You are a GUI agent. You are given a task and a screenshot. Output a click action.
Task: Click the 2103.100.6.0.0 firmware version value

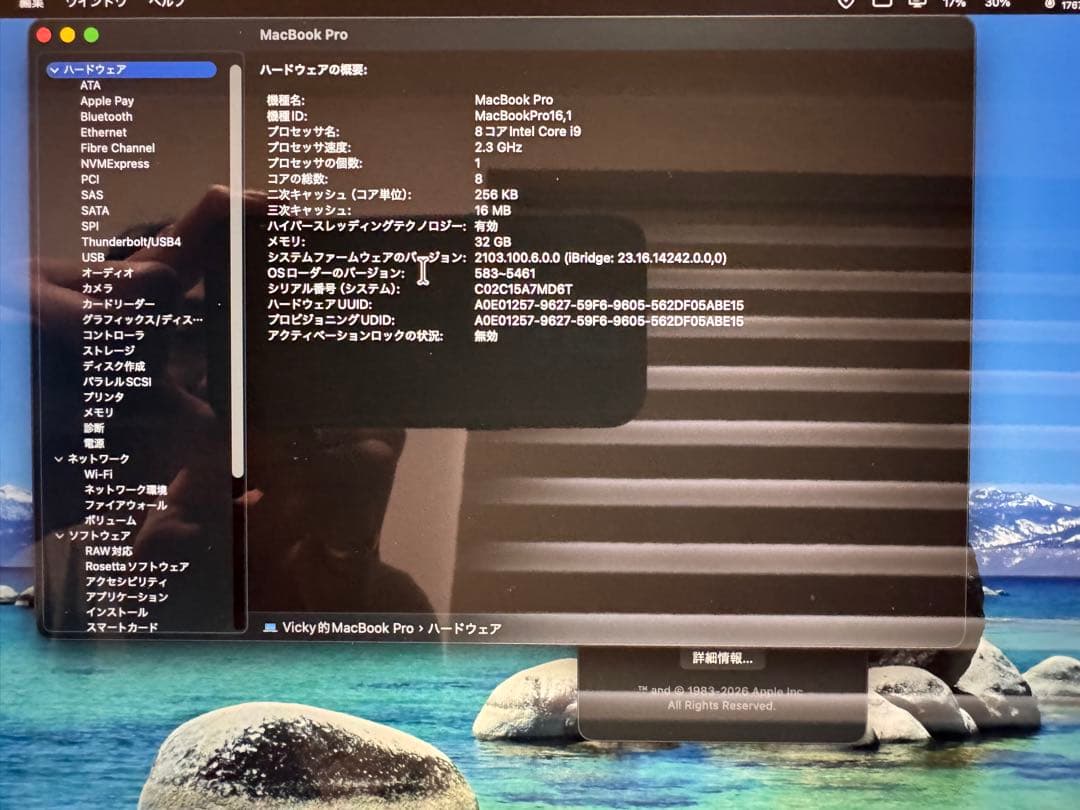pyautogui.click(x=600, y=258)
